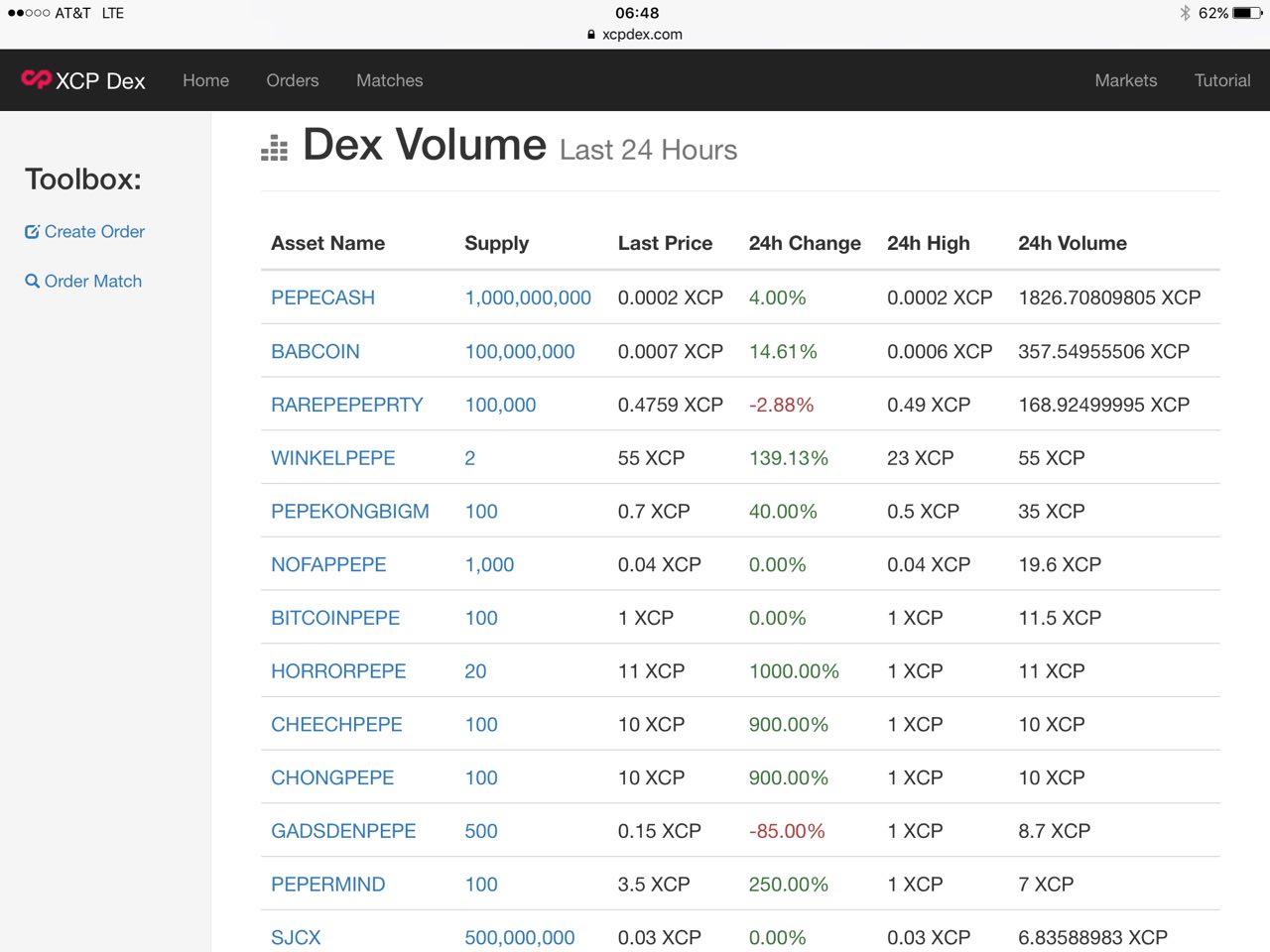
Task: Click PEPEKONGBIGM's supply value 100
Action: [481, 512]
